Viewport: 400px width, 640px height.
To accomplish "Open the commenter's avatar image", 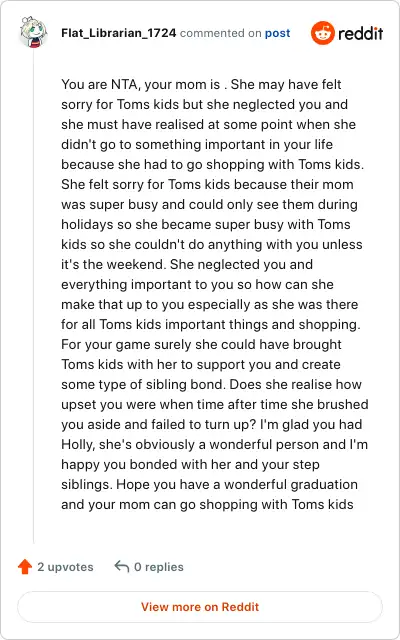I will 33,33.
